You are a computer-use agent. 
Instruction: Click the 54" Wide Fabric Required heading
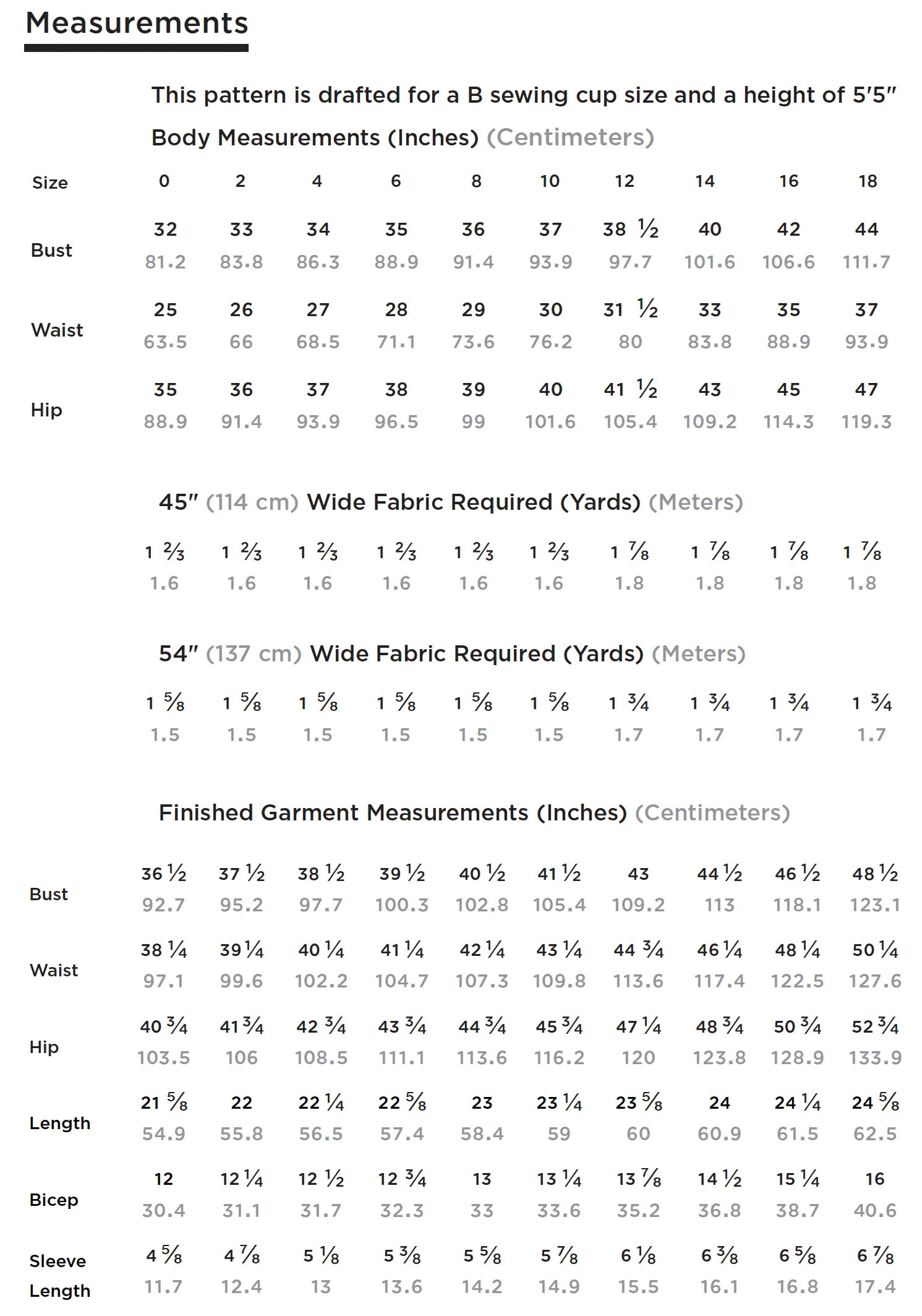pos(452,654)
